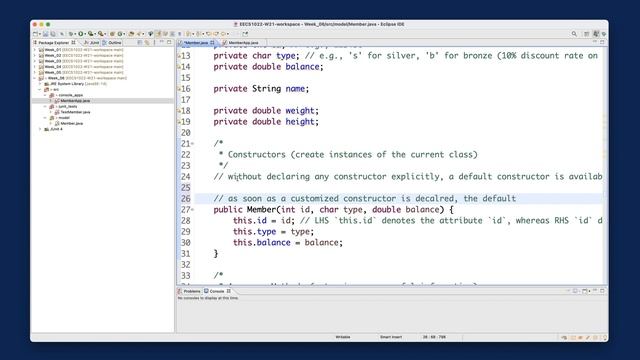Click Collapse All in Package Explorer
The image size is (640, 360).
pos(140,42)
